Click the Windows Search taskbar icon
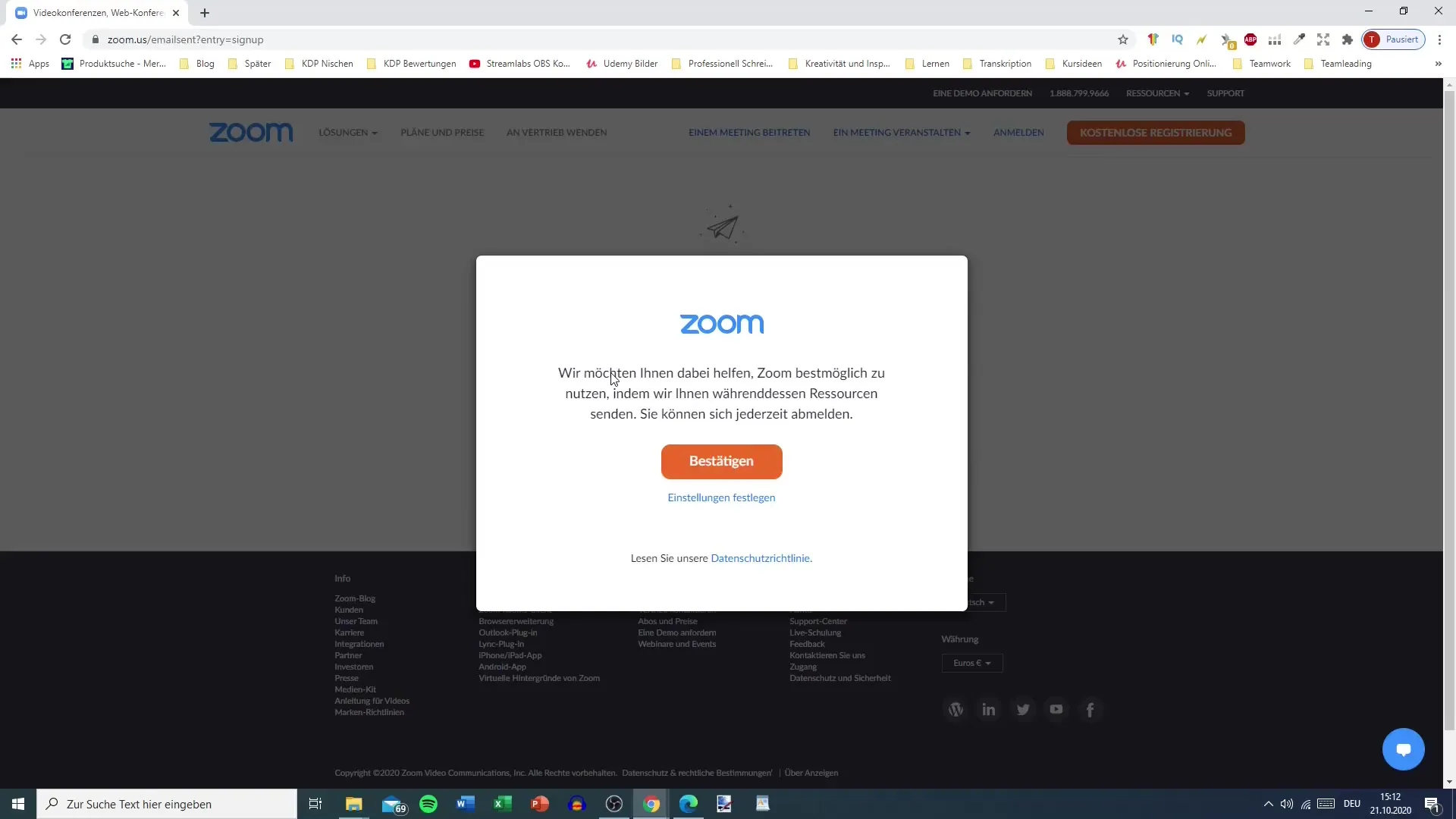The width and height of the screenshot is (1456, 819). click(x=52, y=804)
